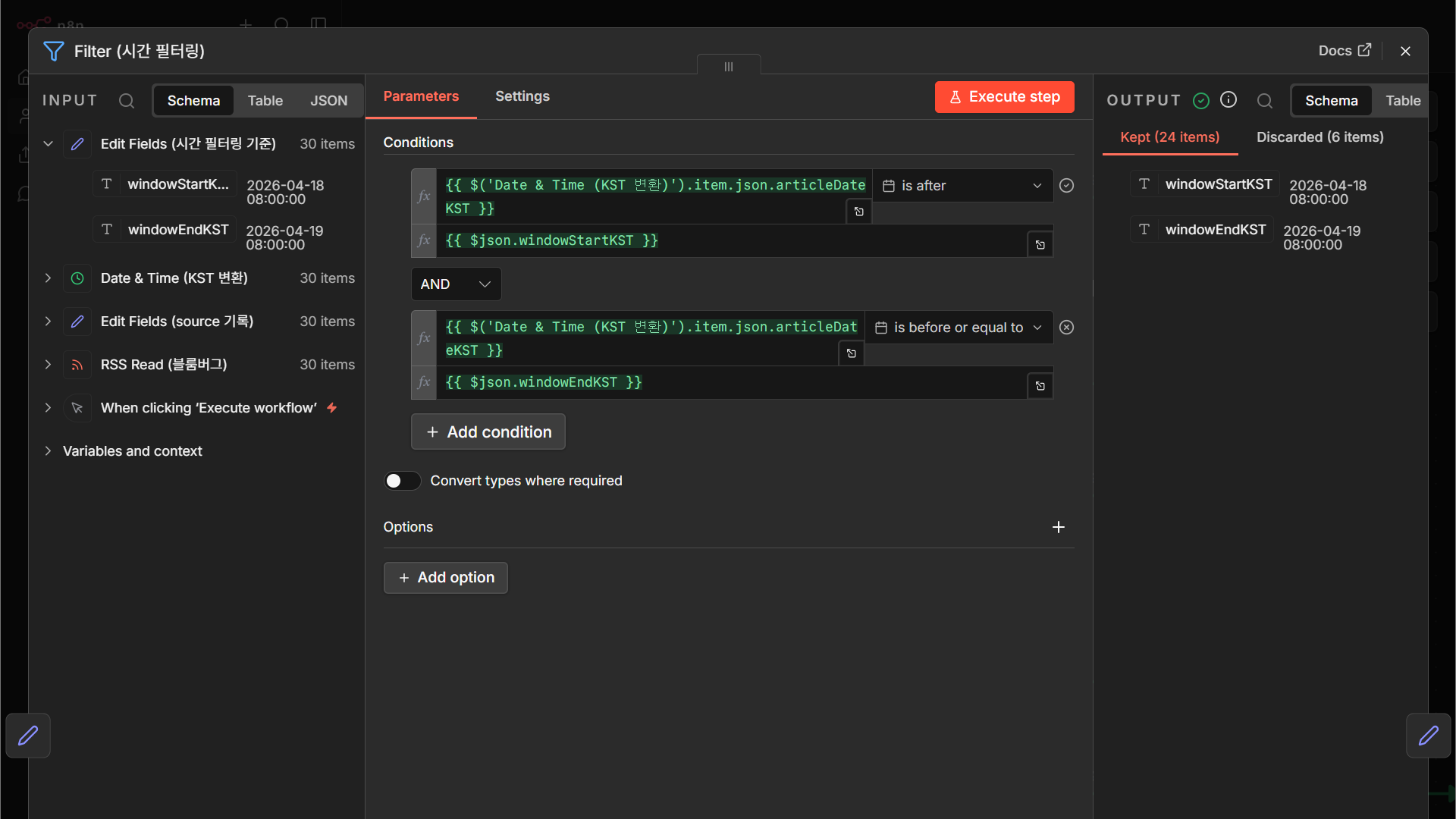Show Kept (24 items) results
This screenshot has width=1456, height=819.
pos(1170,137)
